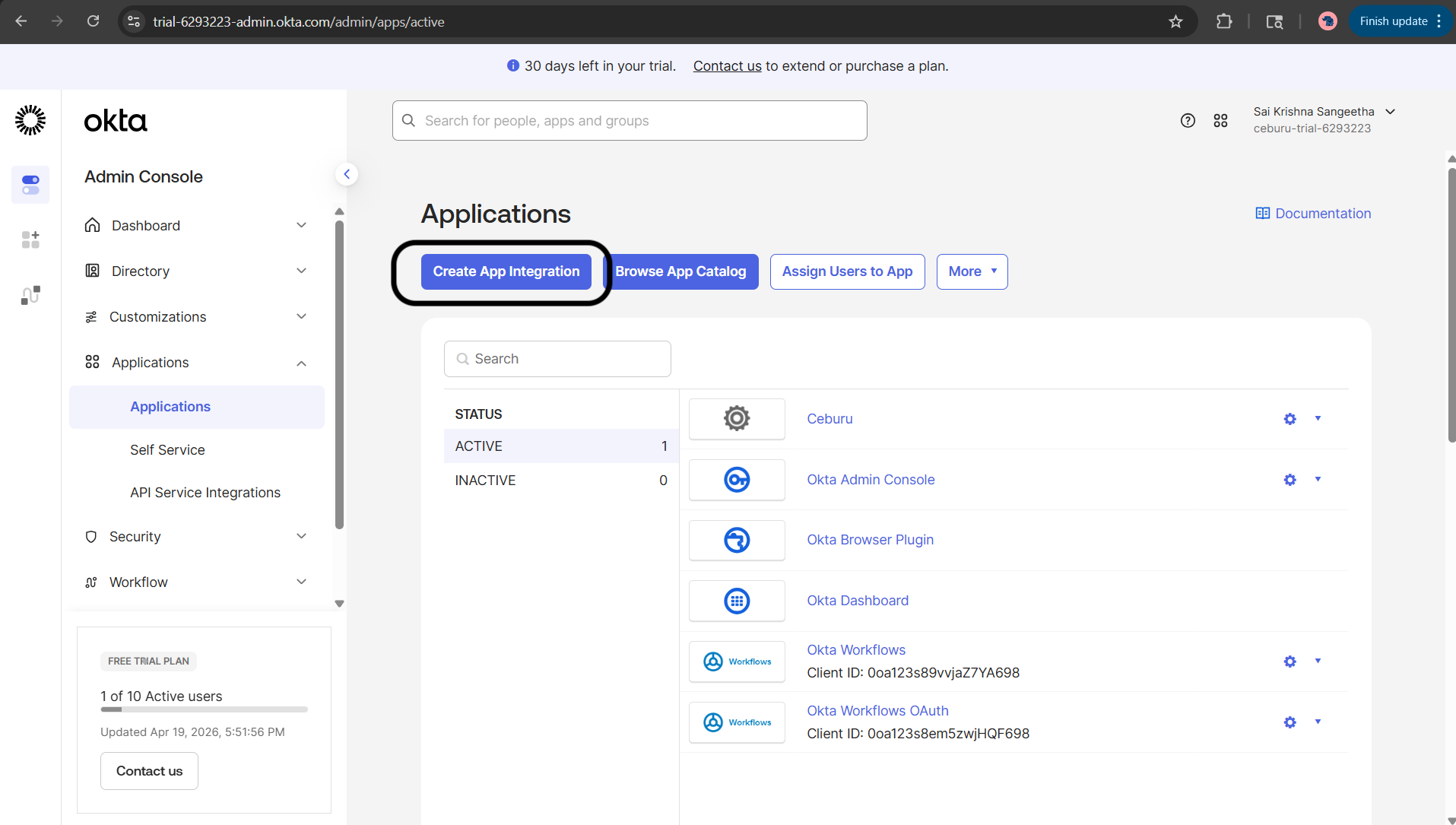Open the workflows connector icon in rail
This screenshot has height=825, width=1456.
[30, 295]
